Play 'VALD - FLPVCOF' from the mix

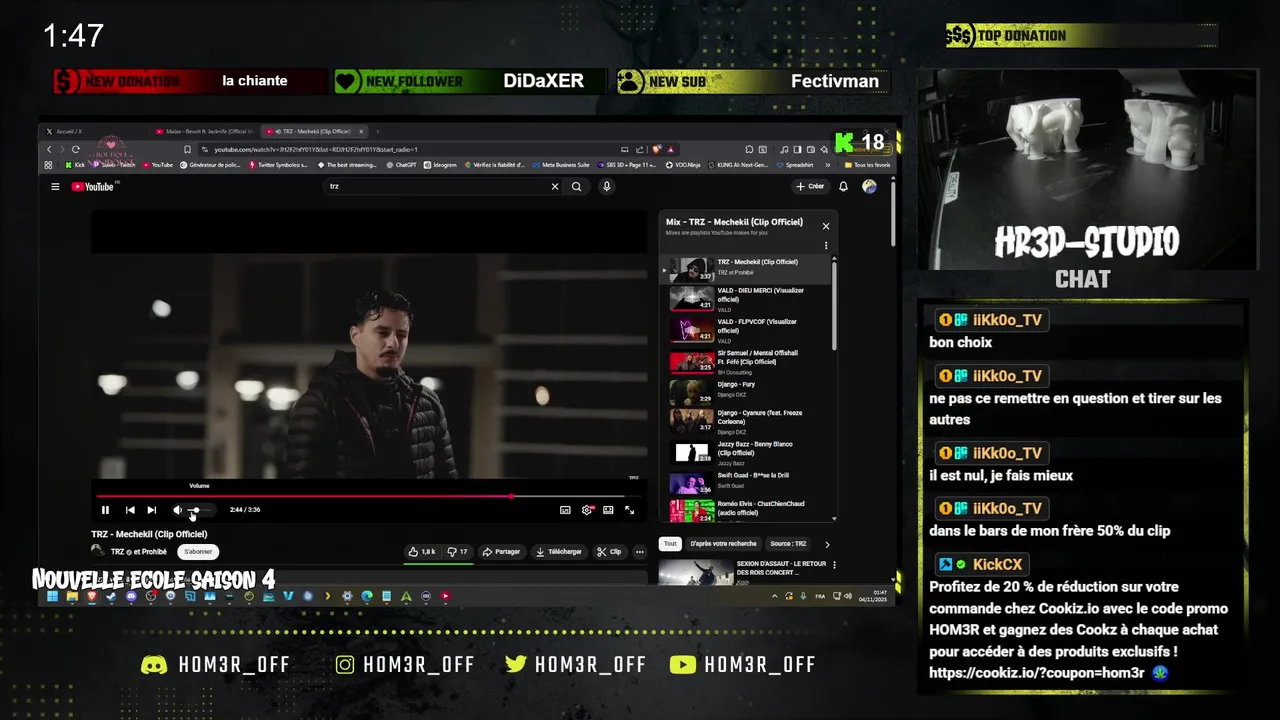747,330
